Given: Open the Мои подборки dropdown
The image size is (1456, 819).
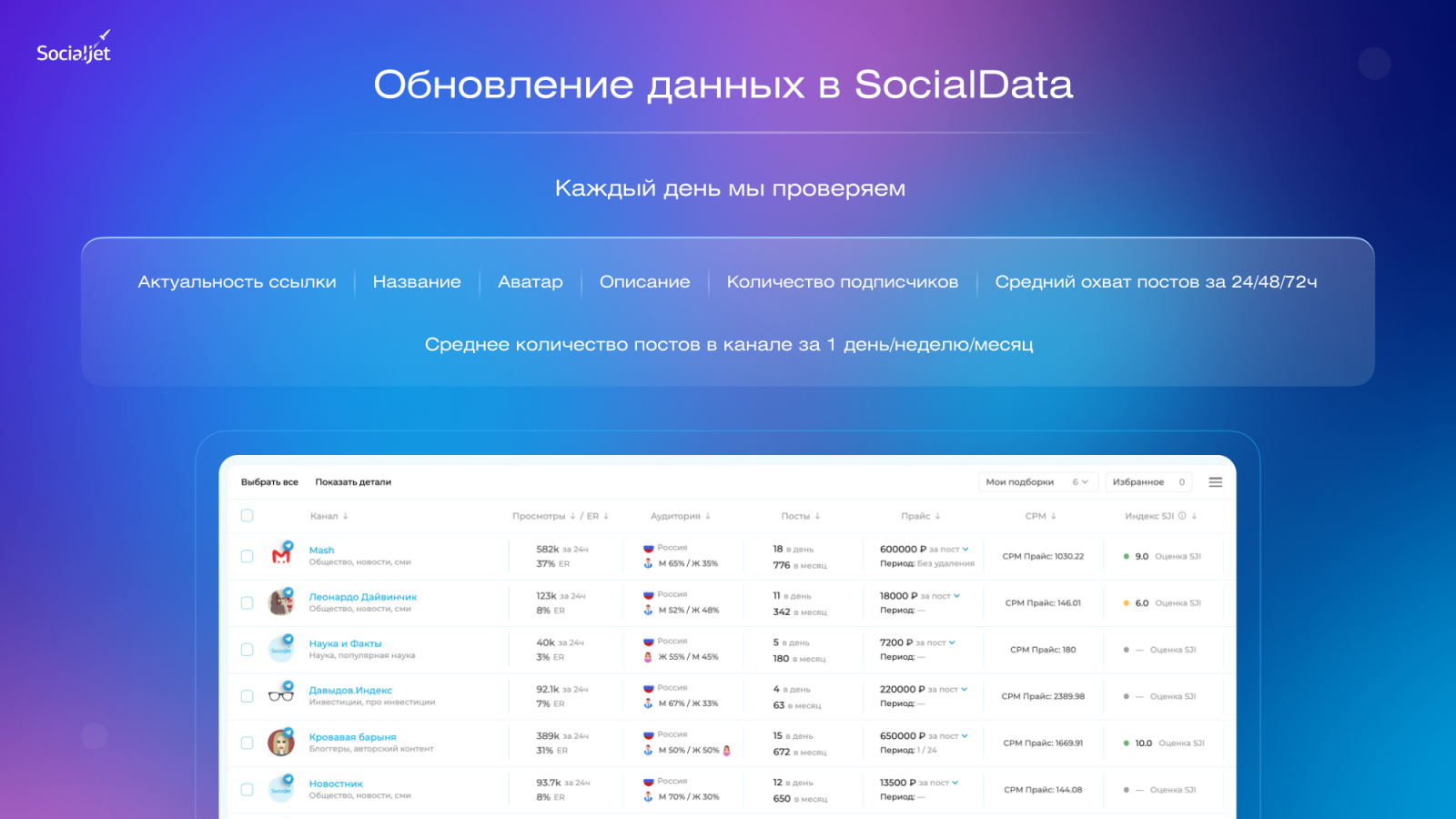Looking at the screenshot, I should 1038,482.
